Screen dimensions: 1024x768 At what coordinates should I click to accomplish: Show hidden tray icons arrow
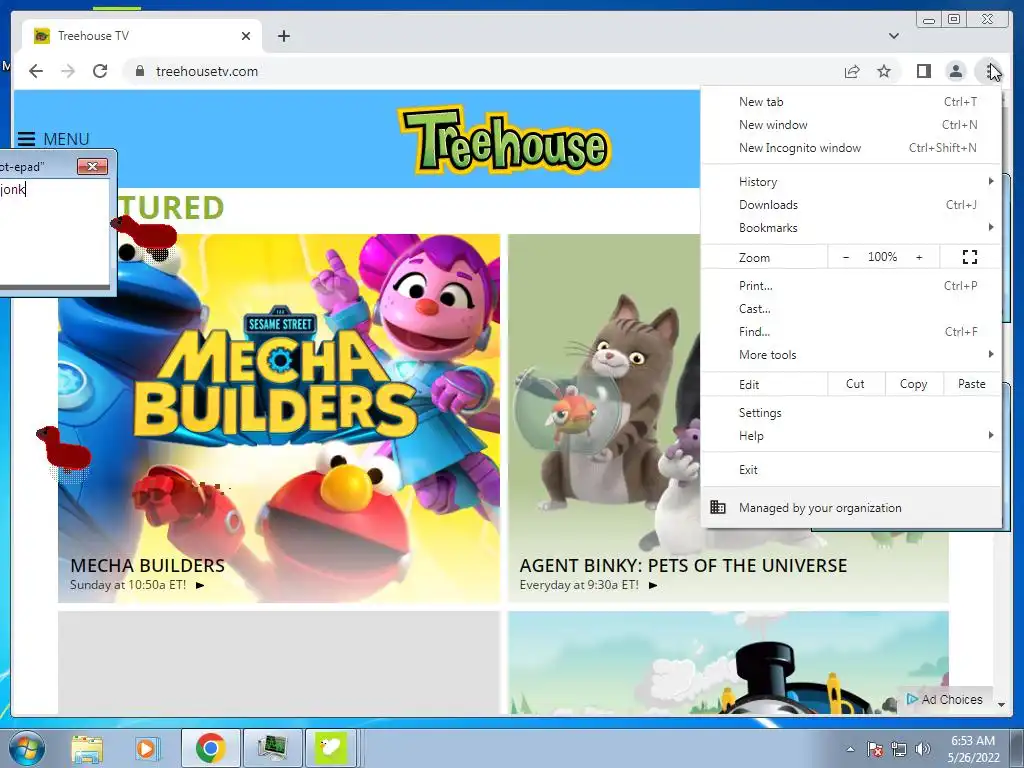click(x=850, y=749)
